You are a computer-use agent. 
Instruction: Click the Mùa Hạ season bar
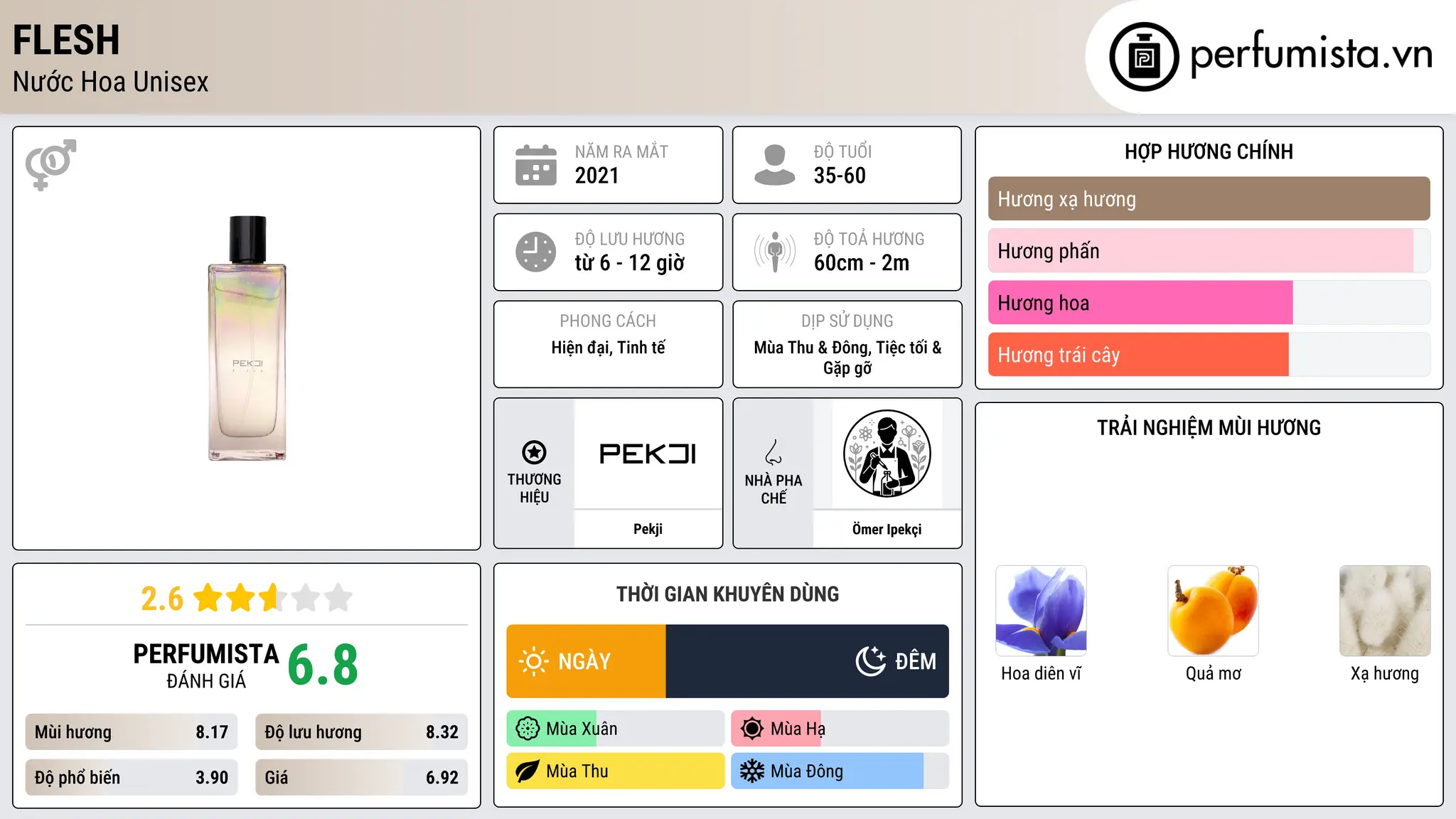[x=840, y=729]
